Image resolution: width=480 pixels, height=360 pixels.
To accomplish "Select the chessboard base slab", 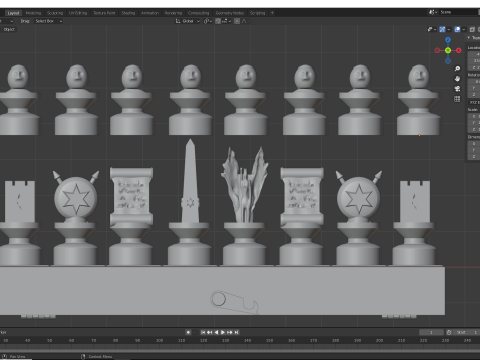I will tap(222, 290).
